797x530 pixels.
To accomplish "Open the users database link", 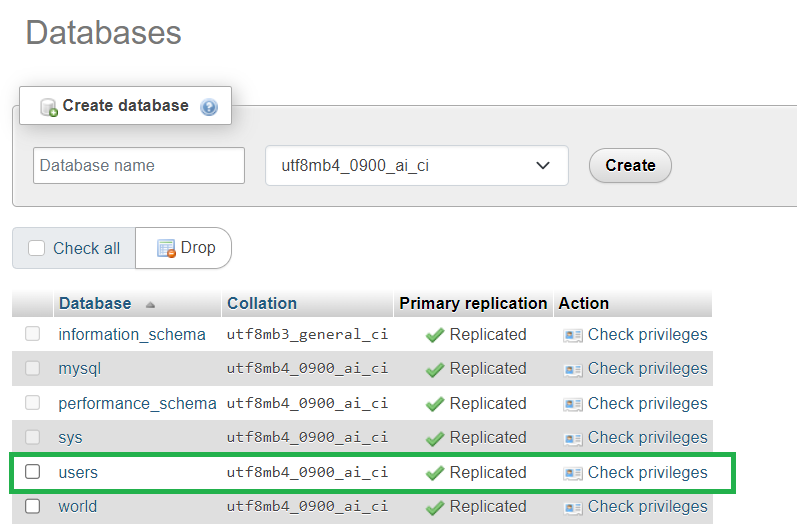I will click(78, 472).
